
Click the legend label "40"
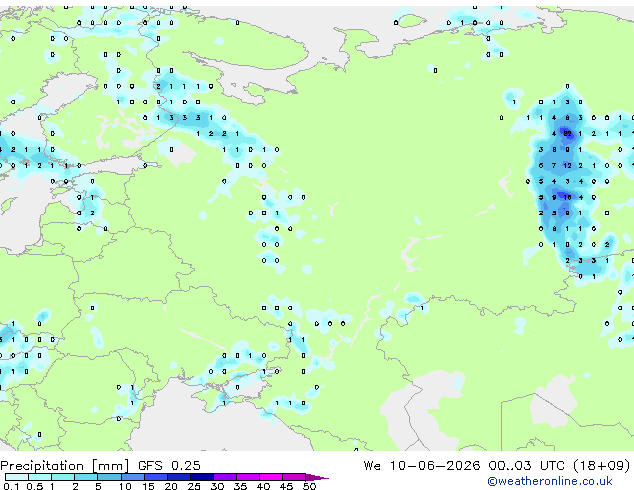[x=264, y=486]
